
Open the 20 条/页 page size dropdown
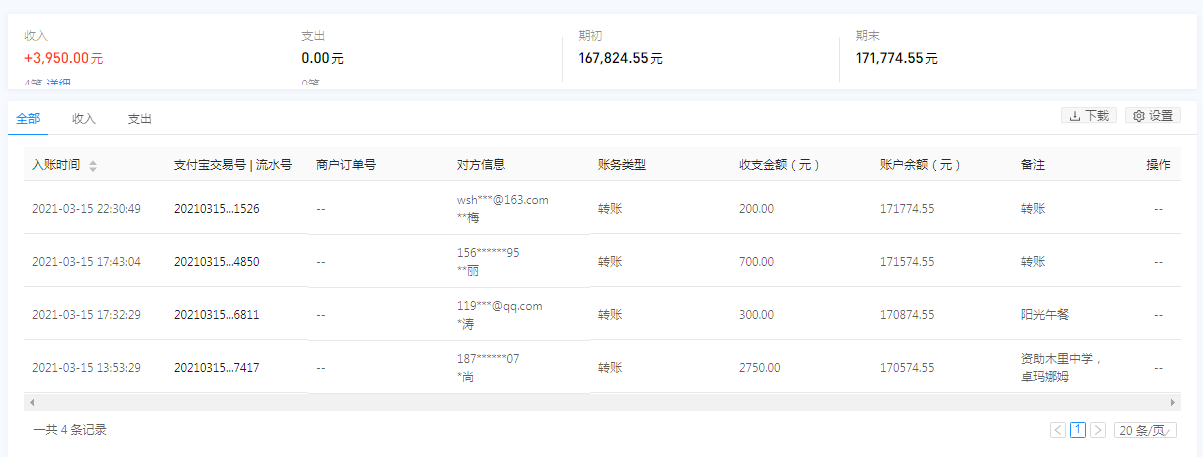[1145, 430]
